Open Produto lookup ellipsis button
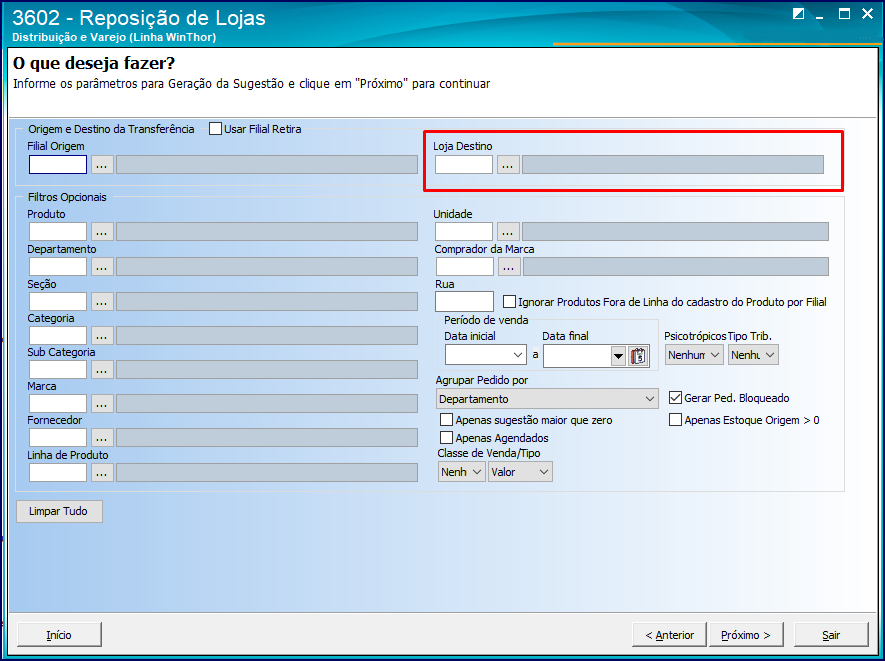The image size is (885, 661). (102, 231)
